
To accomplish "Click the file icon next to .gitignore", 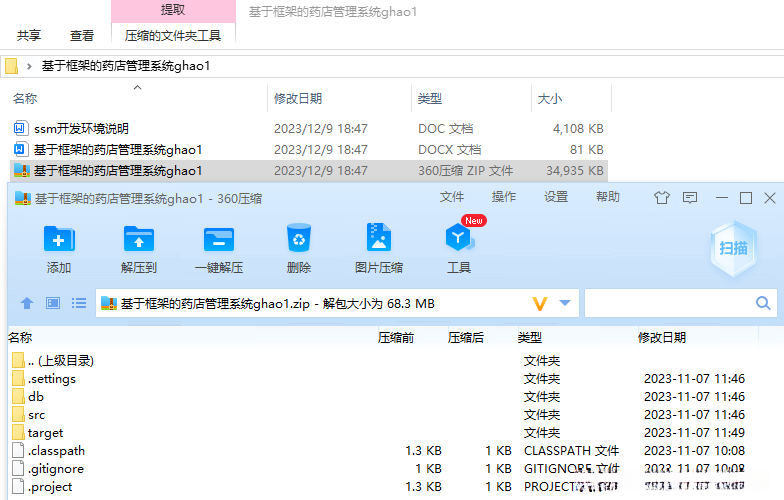I will (x=18, y=468).
